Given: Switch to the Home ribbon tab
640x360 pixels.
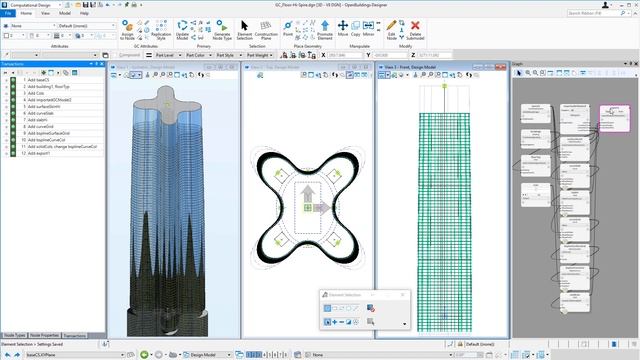Looking at the screenshot, I should pyautogui.click(x=26, y=13).
